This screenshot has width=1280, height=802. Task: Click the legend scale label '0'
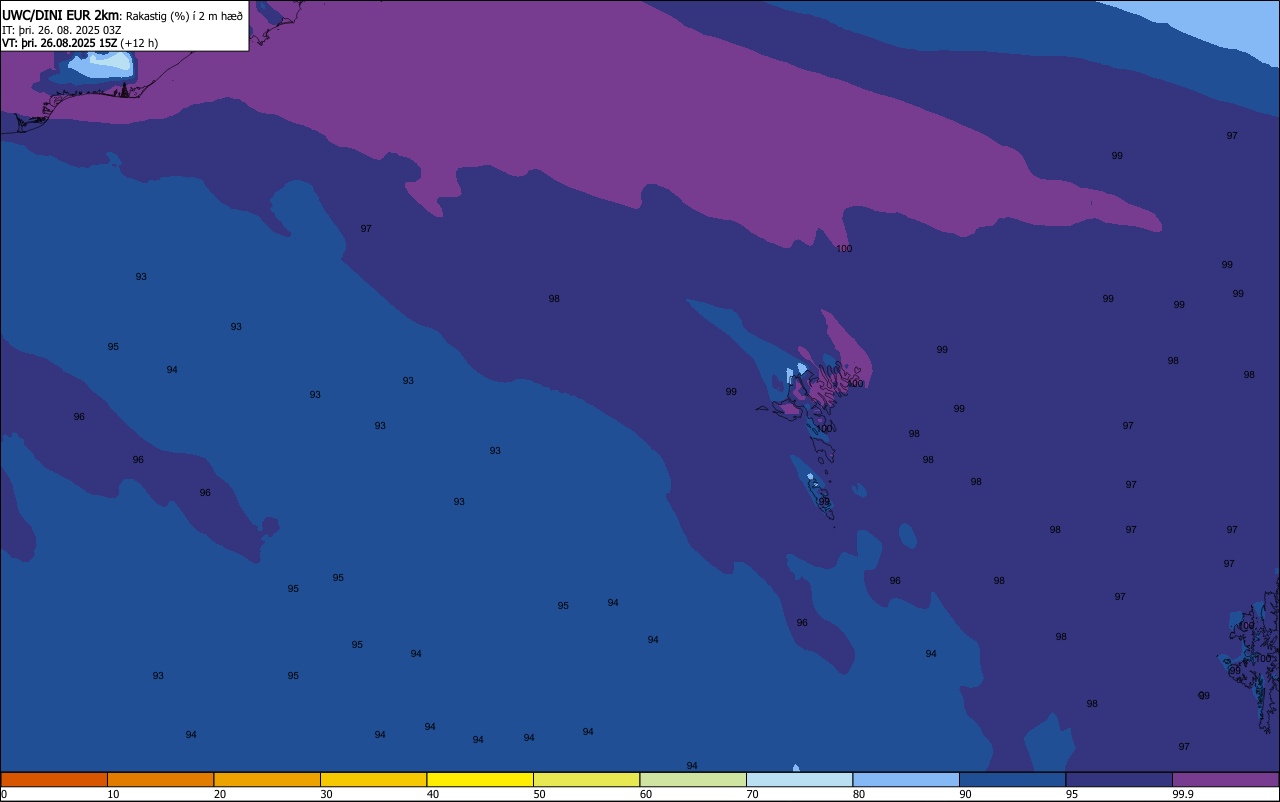(4, 794)
